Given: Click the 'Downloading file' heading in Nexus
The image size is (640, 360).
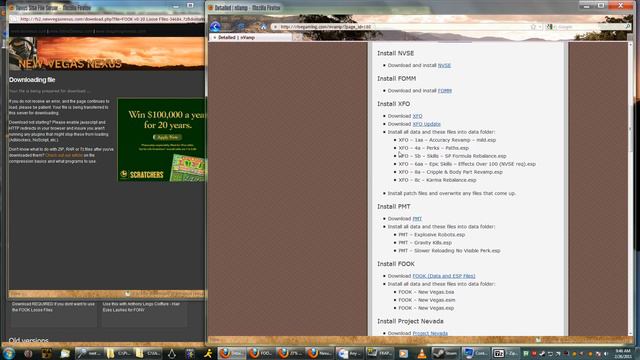Looking at the screenshot, I should pos(32,80).
